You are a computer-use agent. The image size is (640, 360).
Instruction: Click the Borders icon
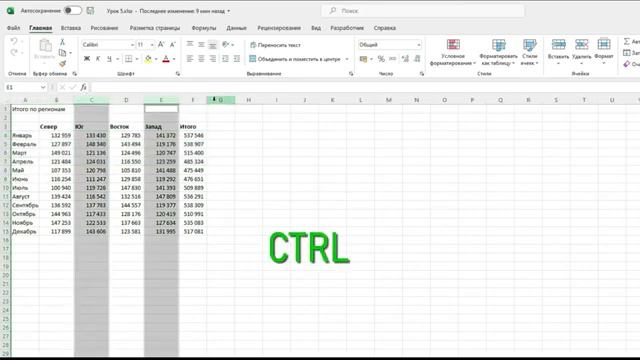click(x=129, y=59)
